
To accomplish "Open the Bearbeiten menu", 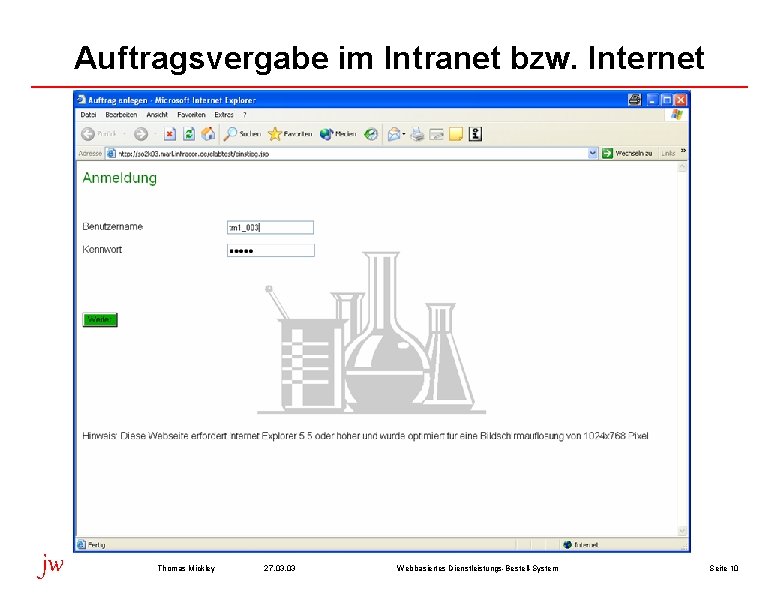I will [x=121, y=115].
